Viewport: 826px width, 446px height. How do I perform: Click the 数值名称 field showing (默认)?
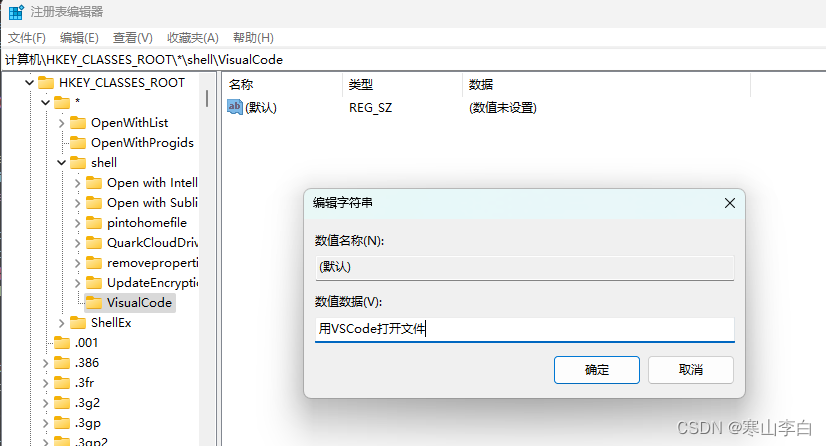(x=525, y=267)
